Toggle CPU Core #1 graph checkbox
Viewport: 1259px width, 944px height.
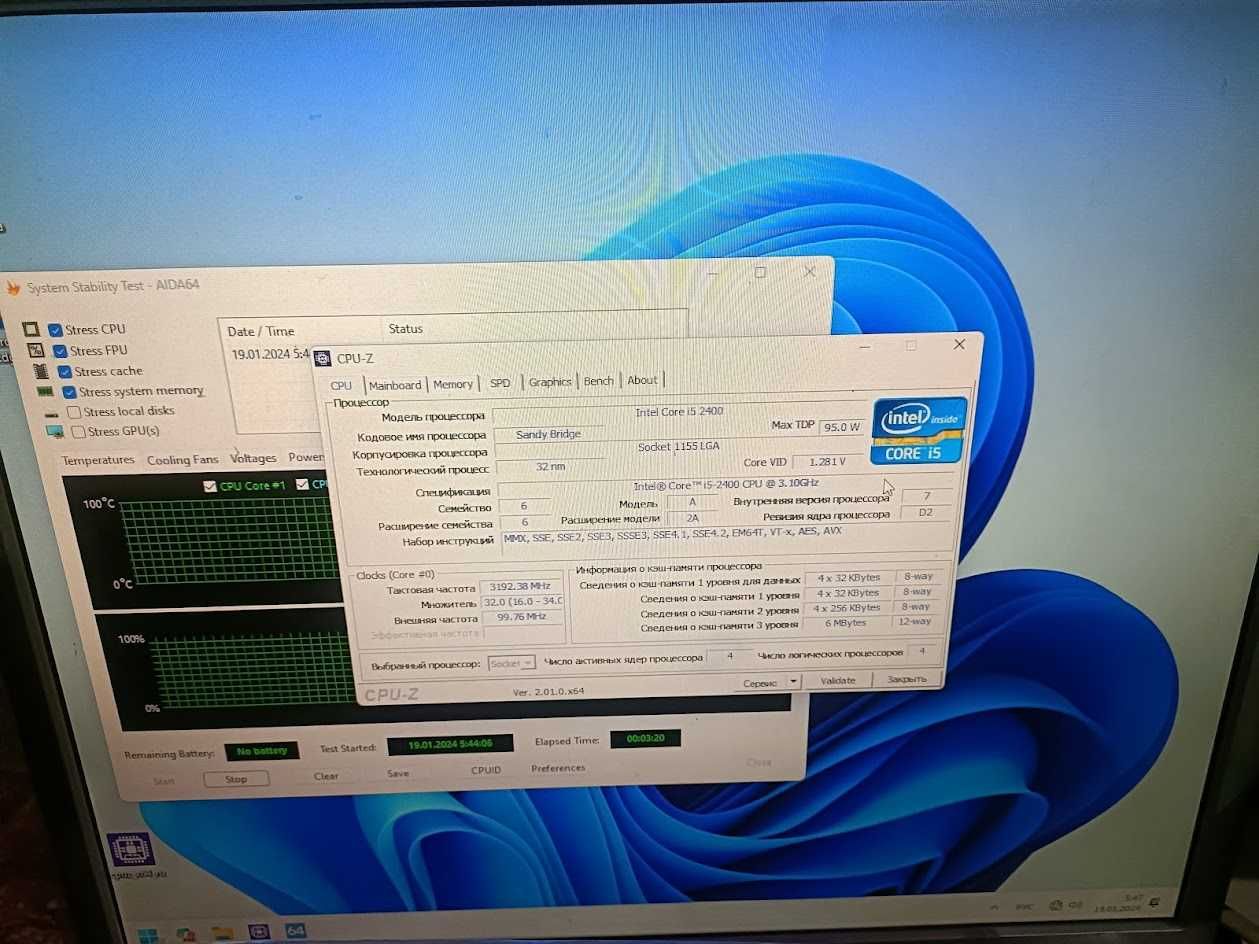209,486
